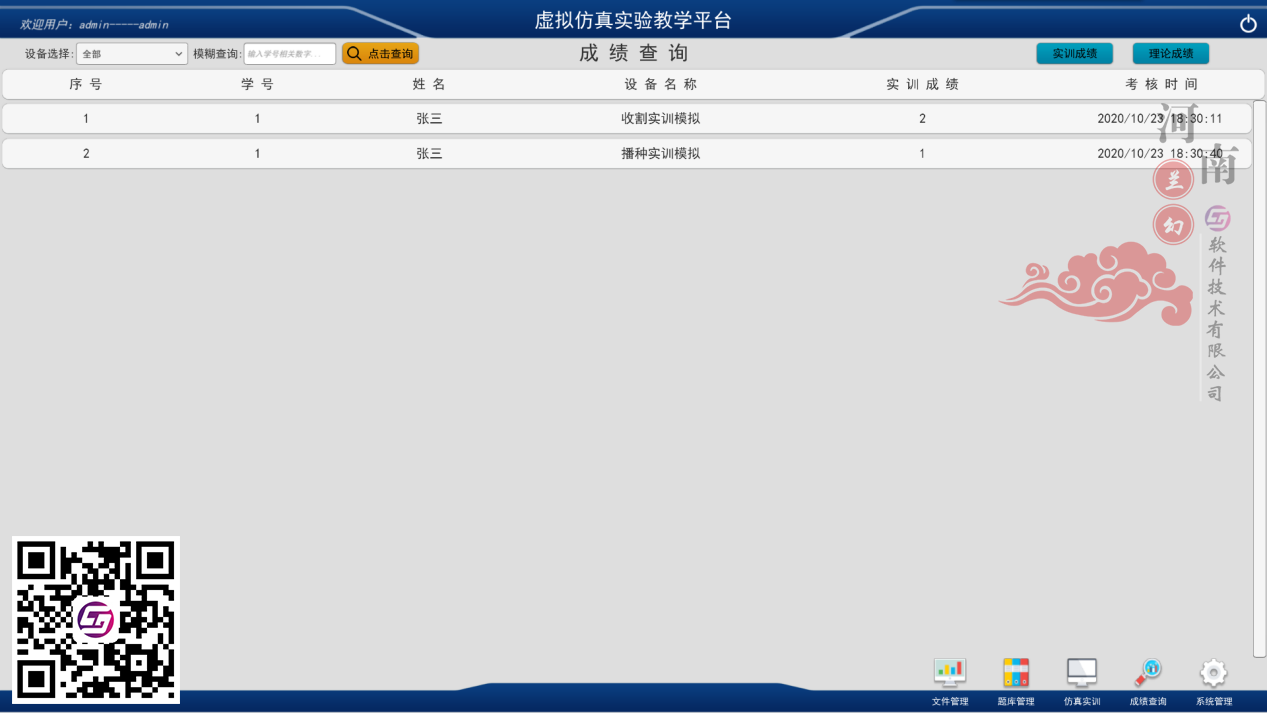The width and height of the screenshot is (1267, 713).
Task: Switch to the 理论成绩 tab
Action: tap(1168, 52)
